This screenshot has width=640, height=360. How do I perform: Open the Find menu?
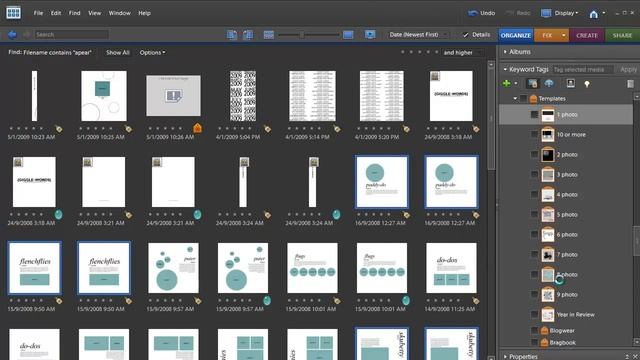tap(74, 13)
